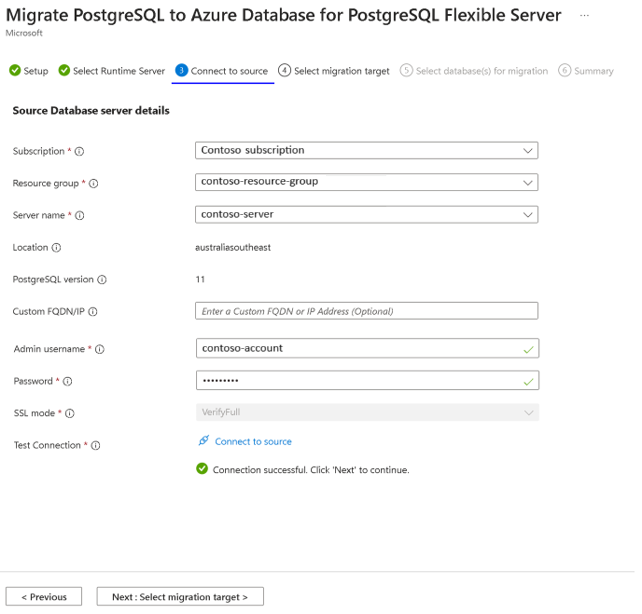The height and width of the screenshot is (614, 642).
Task: Focus the Custom FQDN or IP Address field
Action: [367, 311]
